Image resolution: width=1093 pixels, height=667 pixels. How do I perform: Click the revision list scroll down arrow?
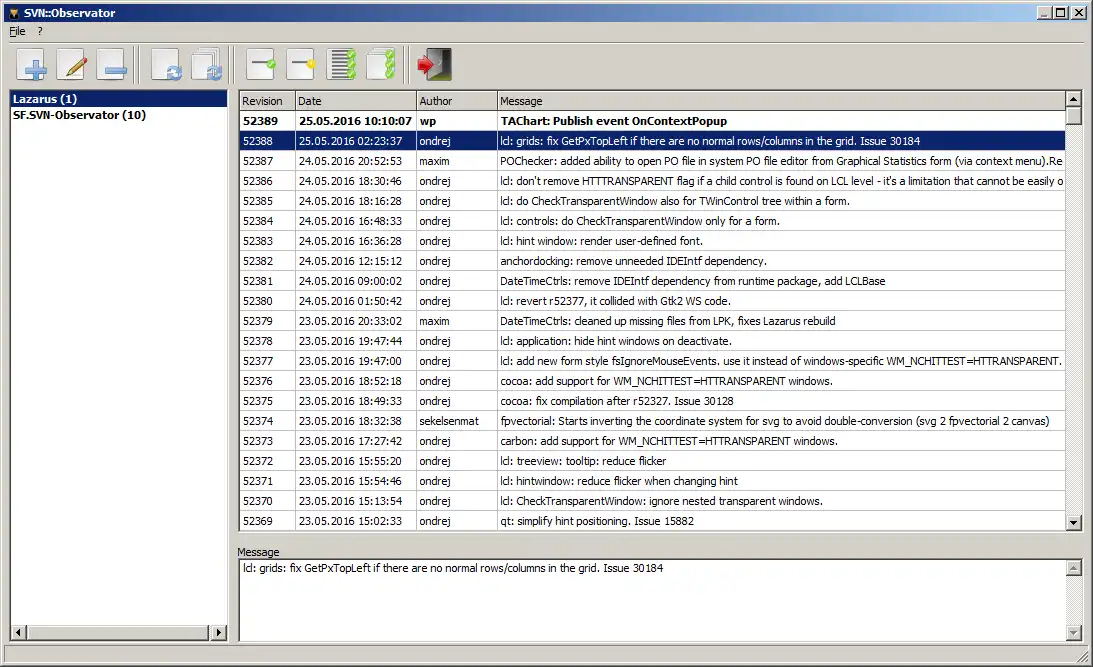[1073, 522]
